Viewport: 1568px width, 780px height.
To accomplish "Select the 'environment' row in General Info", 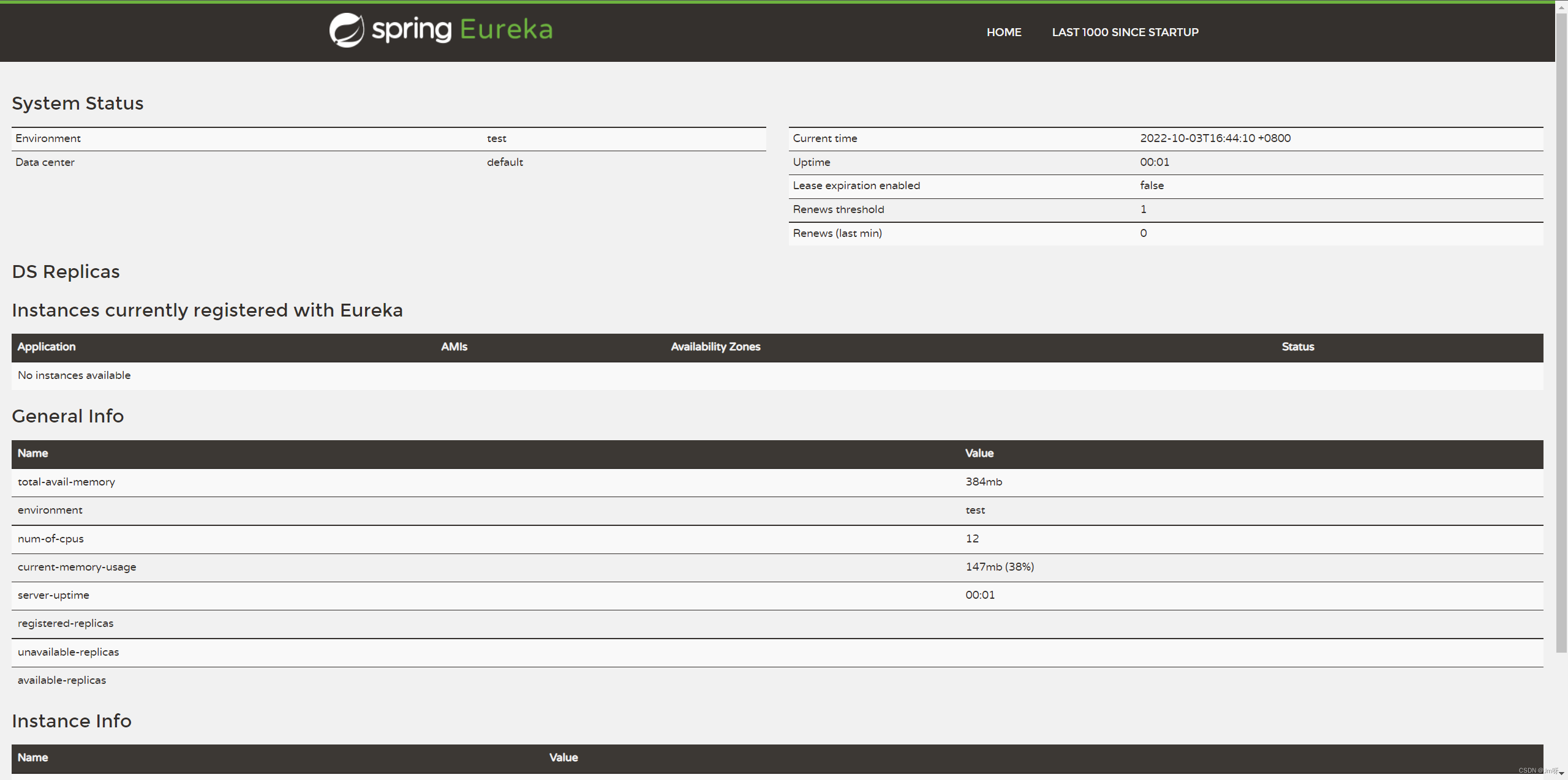I will 777,511.
